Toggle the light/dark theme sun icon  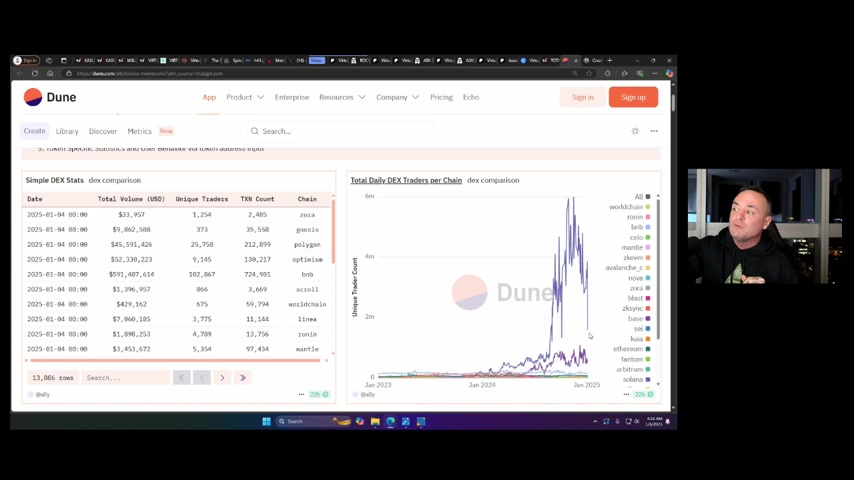[x=635, y=131]
